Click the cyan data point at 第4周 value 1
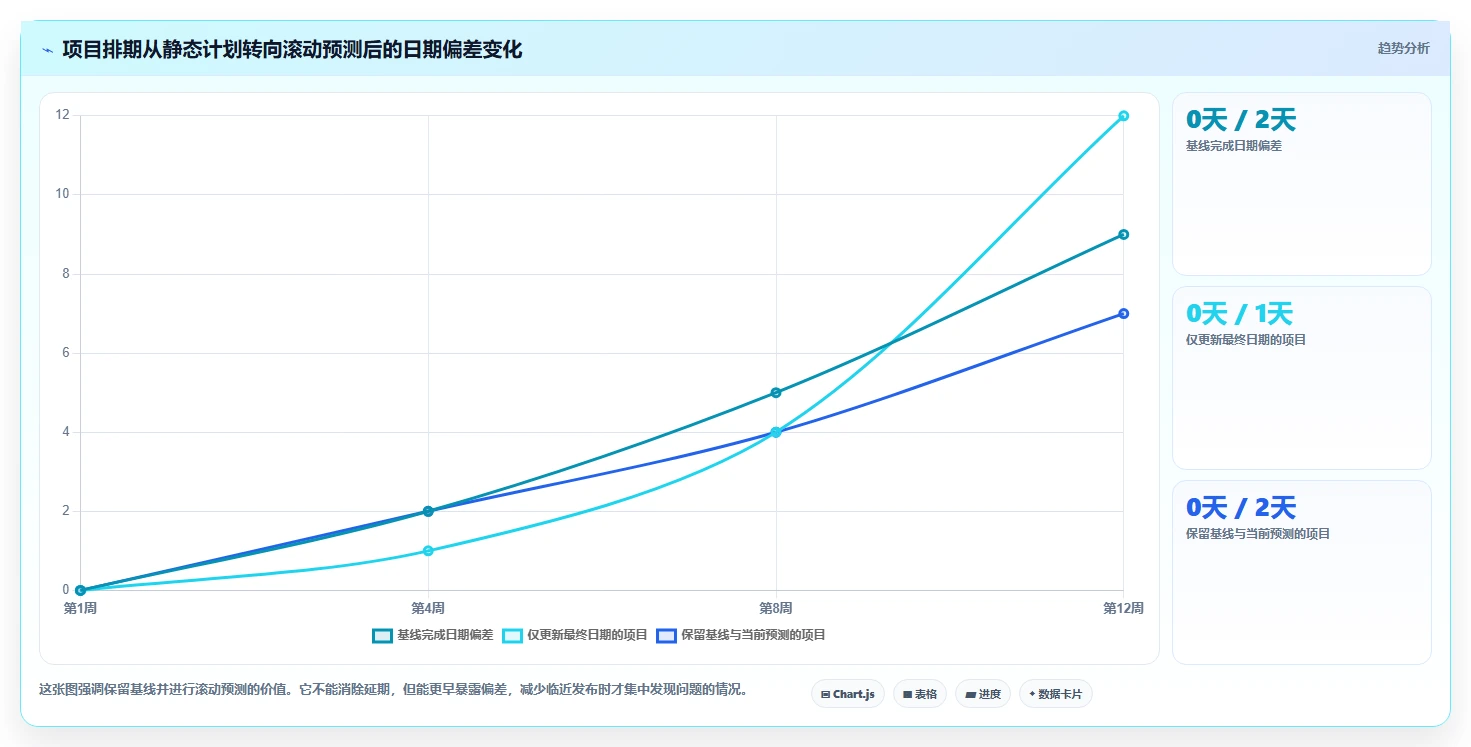Viewport: 1471px width, 747px height. 428,551
